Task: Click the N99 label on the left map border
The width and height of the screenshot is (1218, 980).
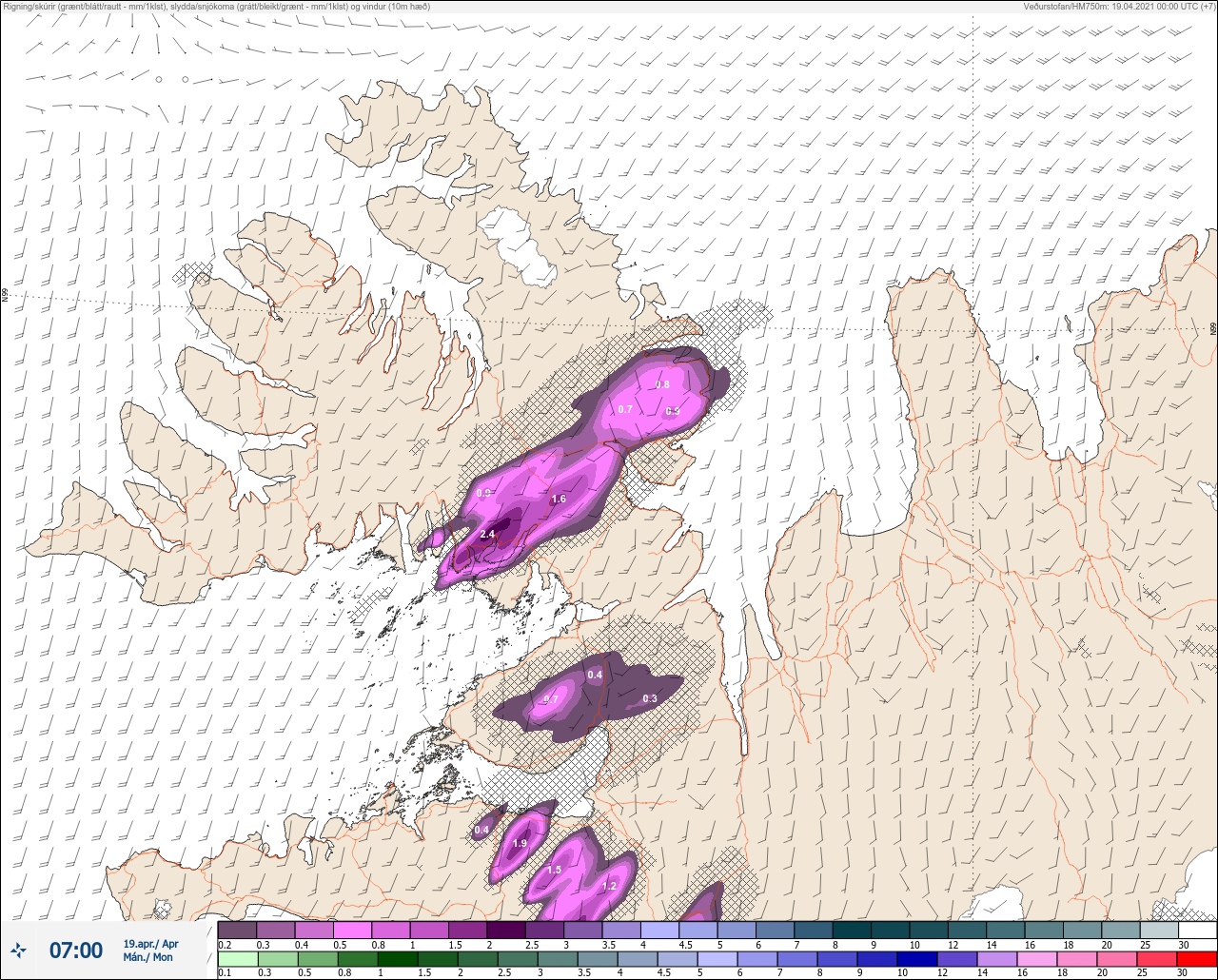Action: (x=5, y=296)
